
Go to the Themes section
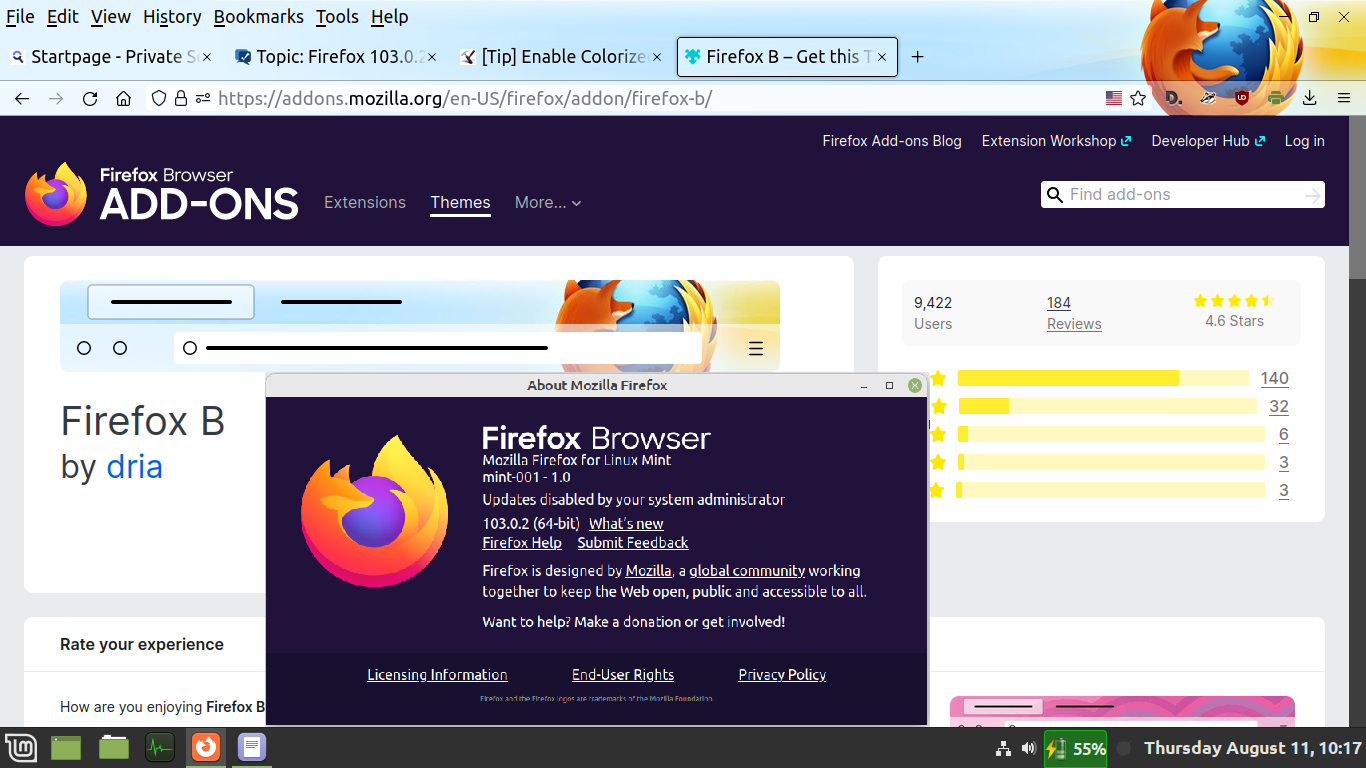[460, 203]
